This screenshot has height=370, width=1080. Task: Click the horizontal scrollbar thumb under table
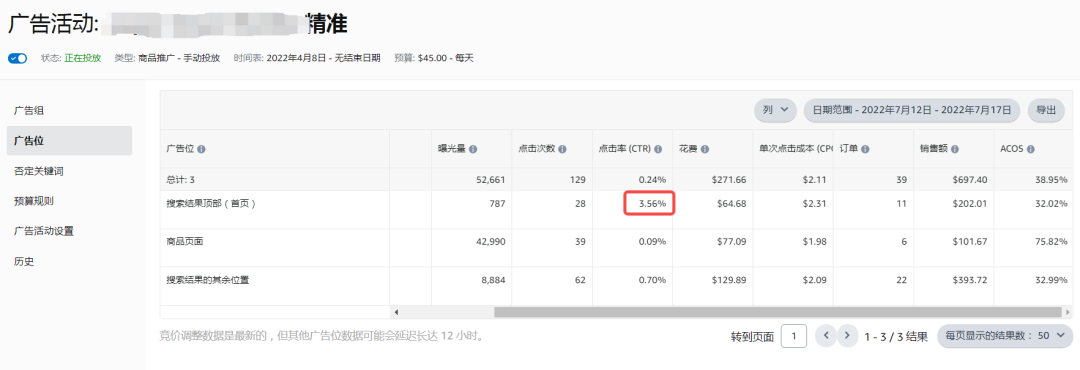(x=778, y=312)
